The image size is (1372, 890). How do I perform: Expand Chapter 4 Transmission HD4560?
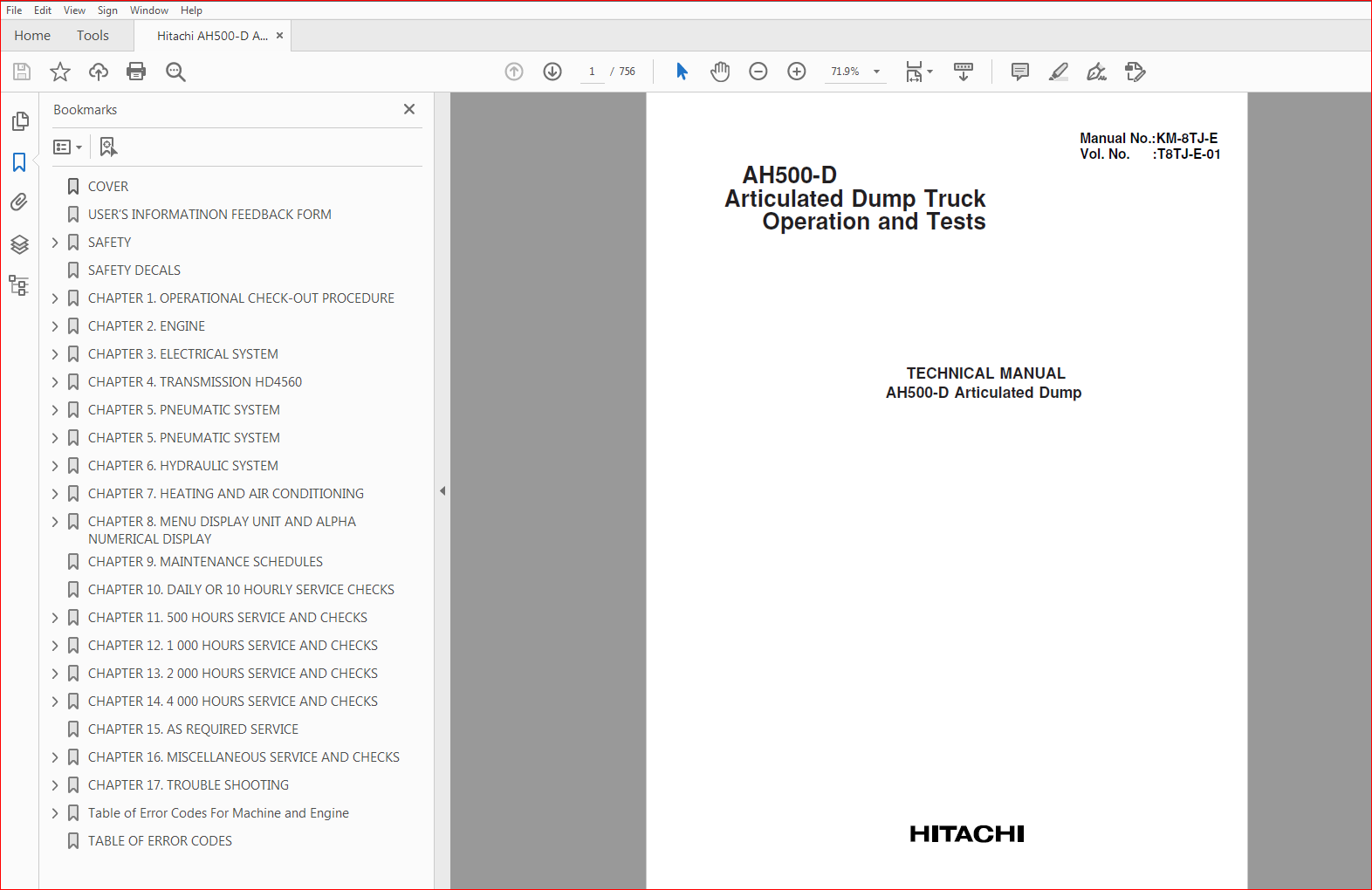[x=55, y=382]
